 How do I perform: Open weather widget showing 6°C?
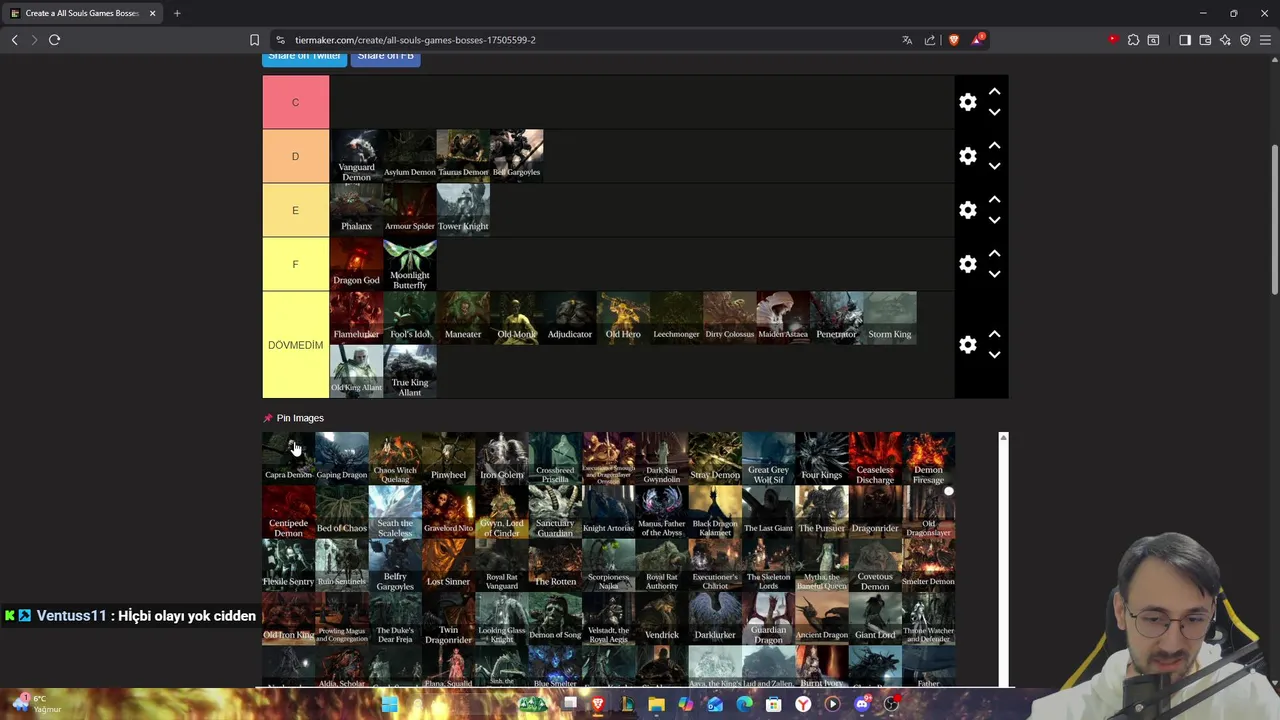click(x=36, y=703)
